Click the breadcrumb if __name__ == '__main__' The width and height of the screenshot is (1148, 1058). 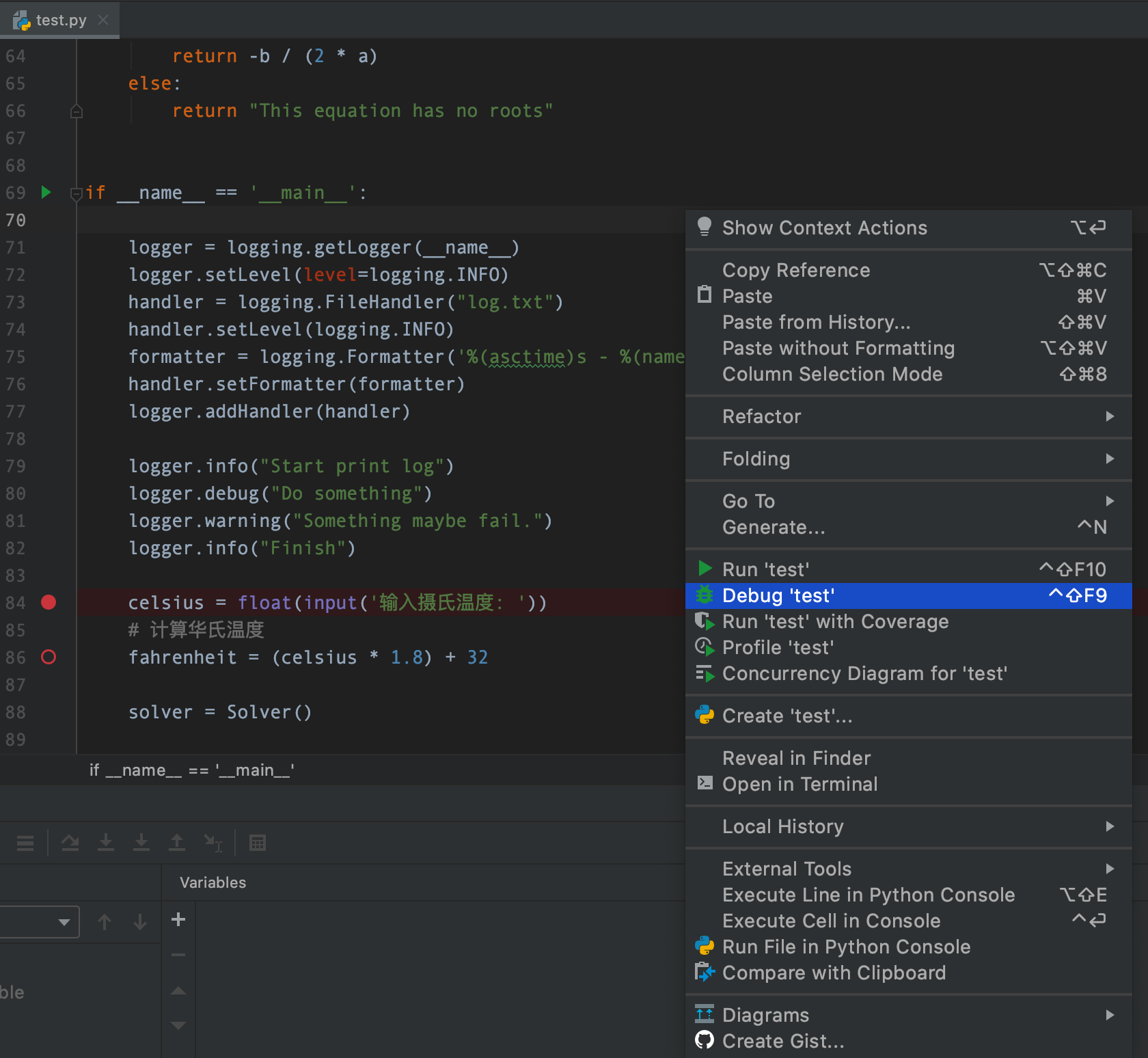[192, 770]
